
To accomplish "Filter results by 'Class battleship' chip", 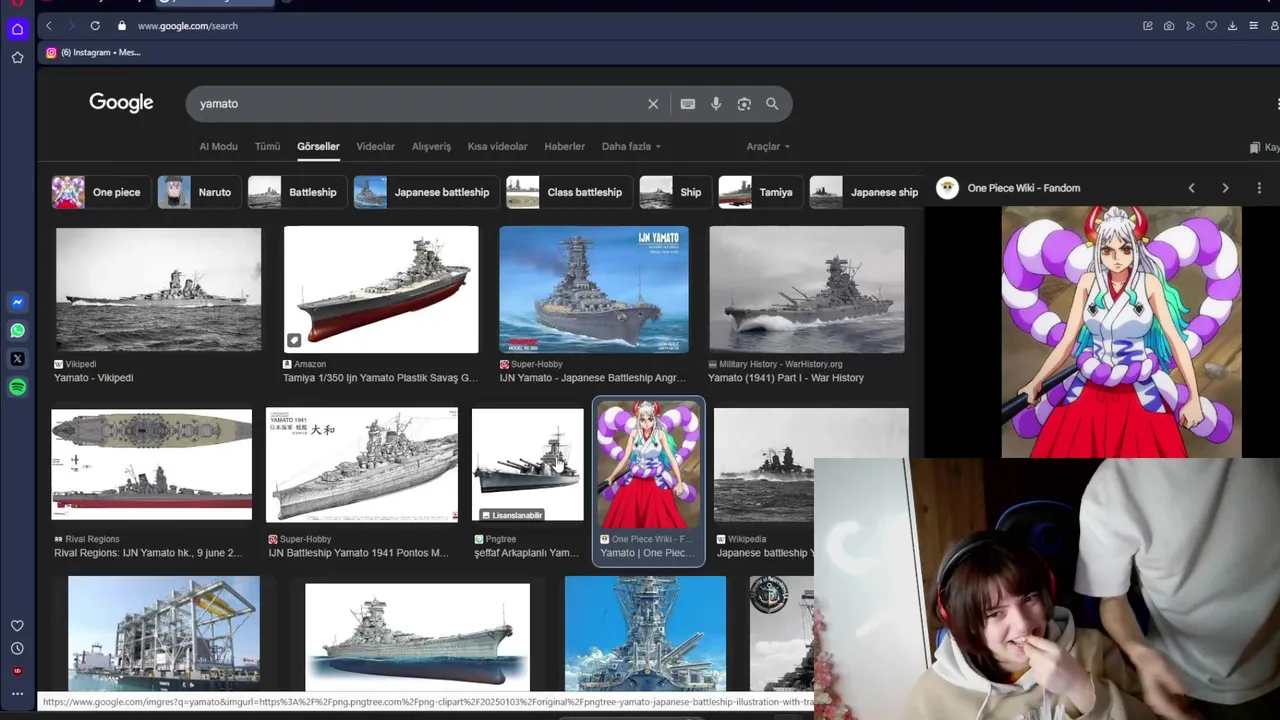I will pyautogui.click(x=567, y=192).
